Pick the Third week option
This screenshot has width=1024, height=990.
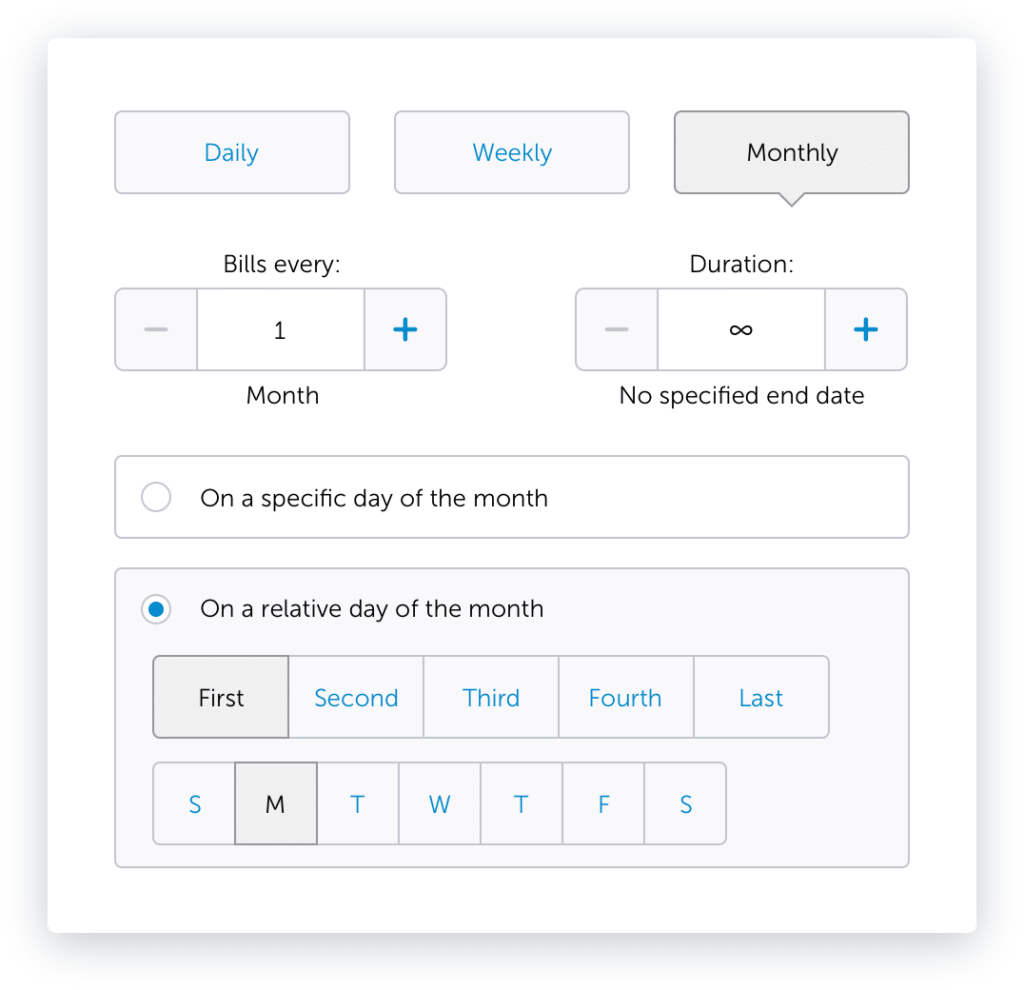[491, 698]
